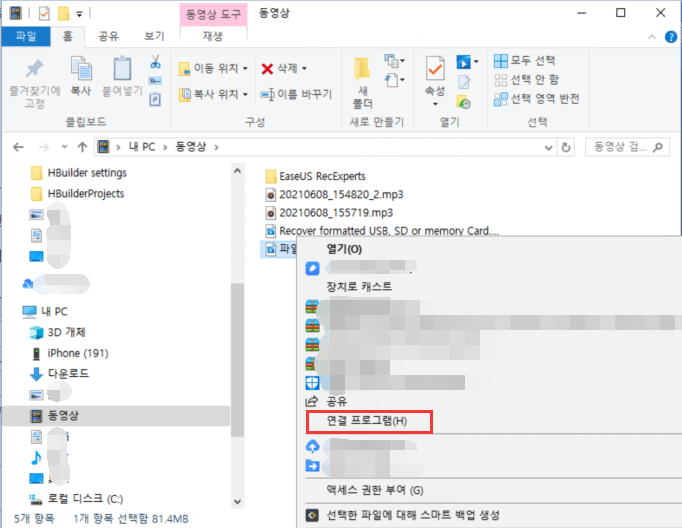Switch to the 공유 (Share) ribbon tab
Viewport: 682px width, 528px height.
[x=108, y=36]
